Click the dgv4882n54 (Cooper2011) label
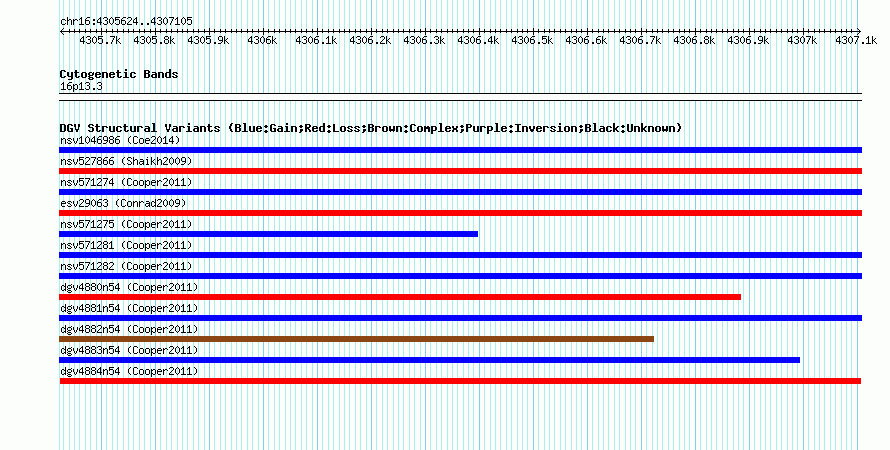Viewport: 890px width, 450px height. [x=129, y=329]
